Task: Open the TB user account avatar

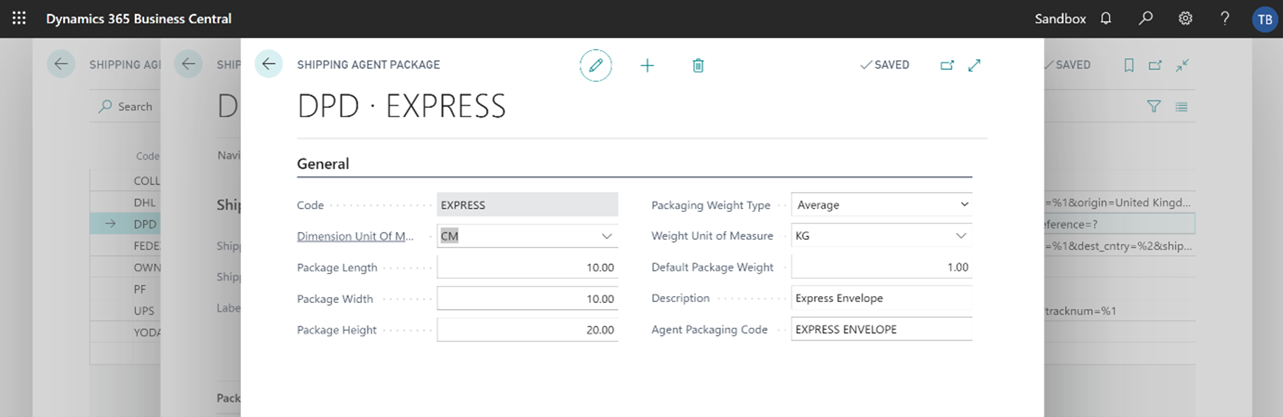Action: click(x=1264, y=19)
